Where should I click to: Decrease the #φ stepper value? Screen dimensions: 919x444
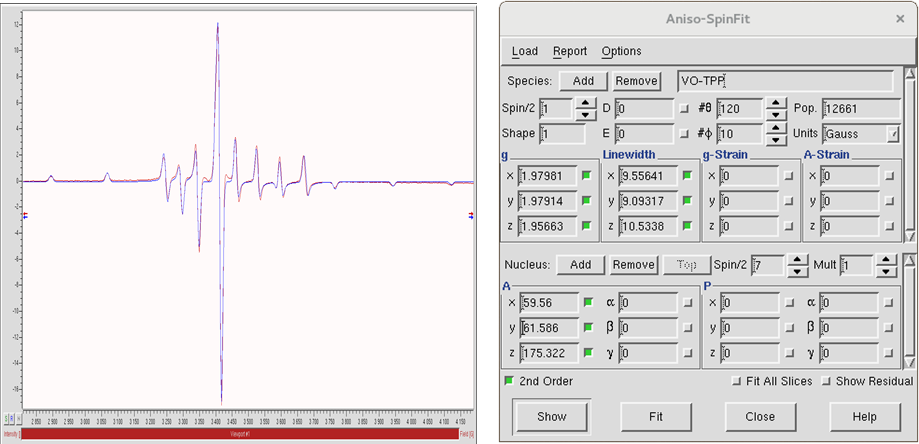click(x=776, y=138)
